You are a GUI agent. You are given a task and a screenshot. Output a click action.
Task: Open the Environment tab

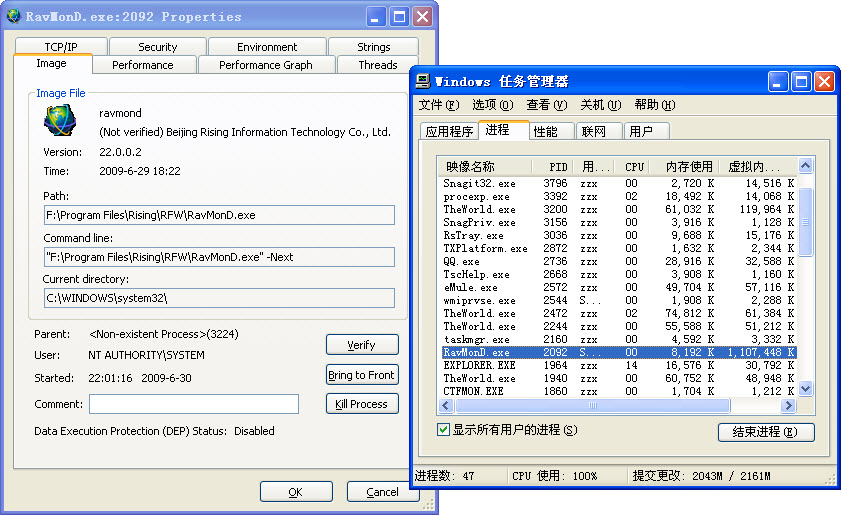pyautogui.click(x=267, y=47)
